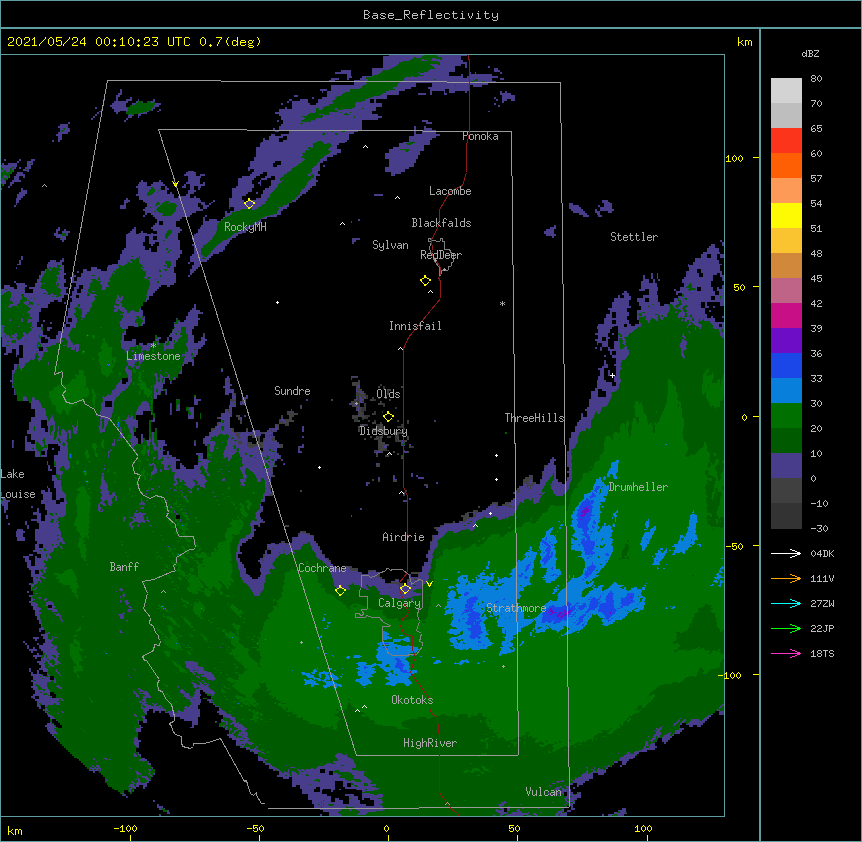Image resolution: width=862 pixels, height=842 pixels.
Task: Click the cyan 27ZW arrow in legend
Action: [786, 603]
